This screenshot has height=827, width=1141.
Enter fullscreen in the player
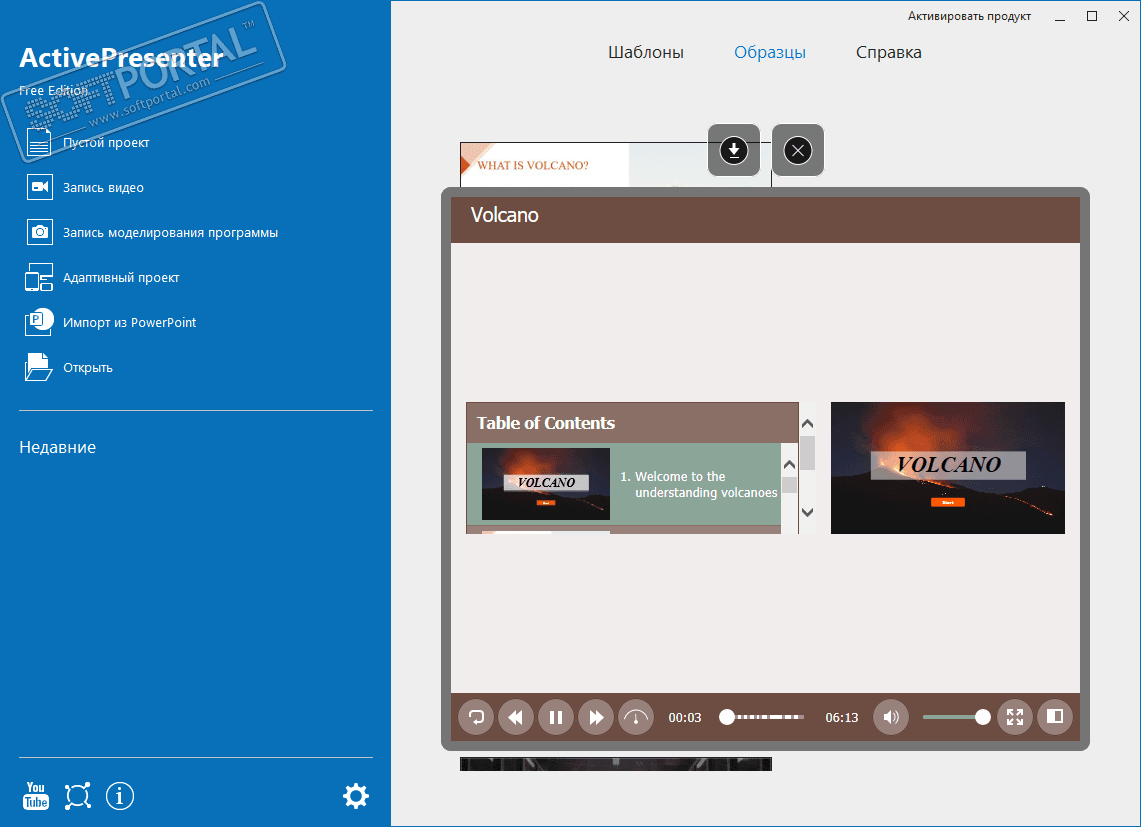pyautogui.click(x=1015, y=717)
